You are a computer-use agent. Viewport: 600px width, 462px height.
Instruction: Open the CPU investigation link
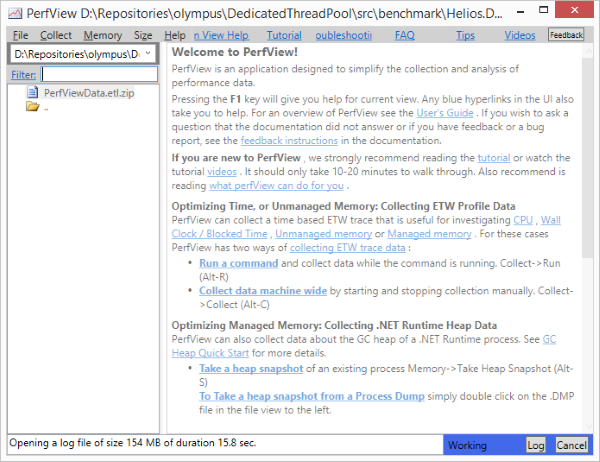pyautogui.click(x=523, y=220)
